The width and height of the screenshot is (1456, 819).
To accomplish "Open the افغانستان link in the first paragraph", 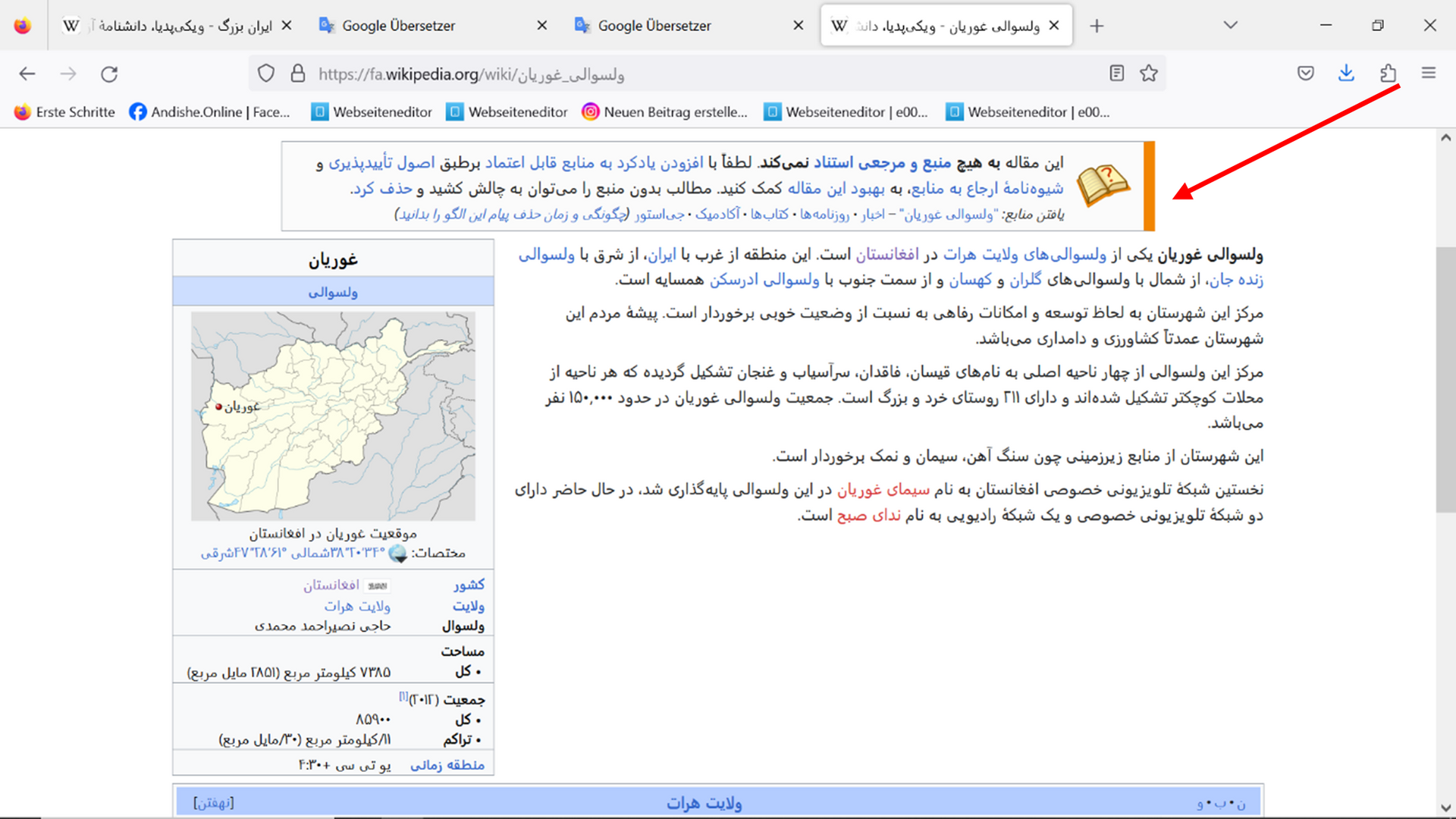I will [x=886, y=255].
